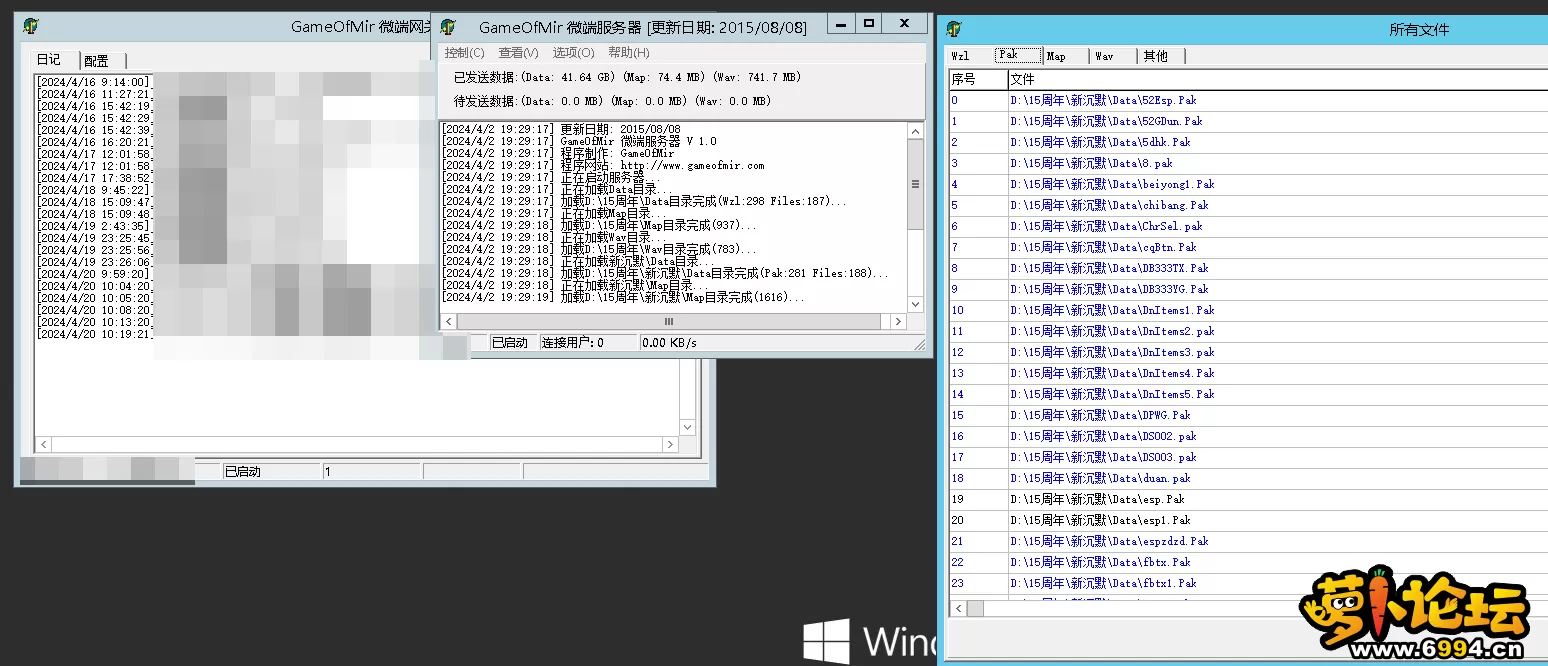Screen dimensions: 1548x666
Task: Click the 待发送数据 statistics line
Action: (613, 101)
